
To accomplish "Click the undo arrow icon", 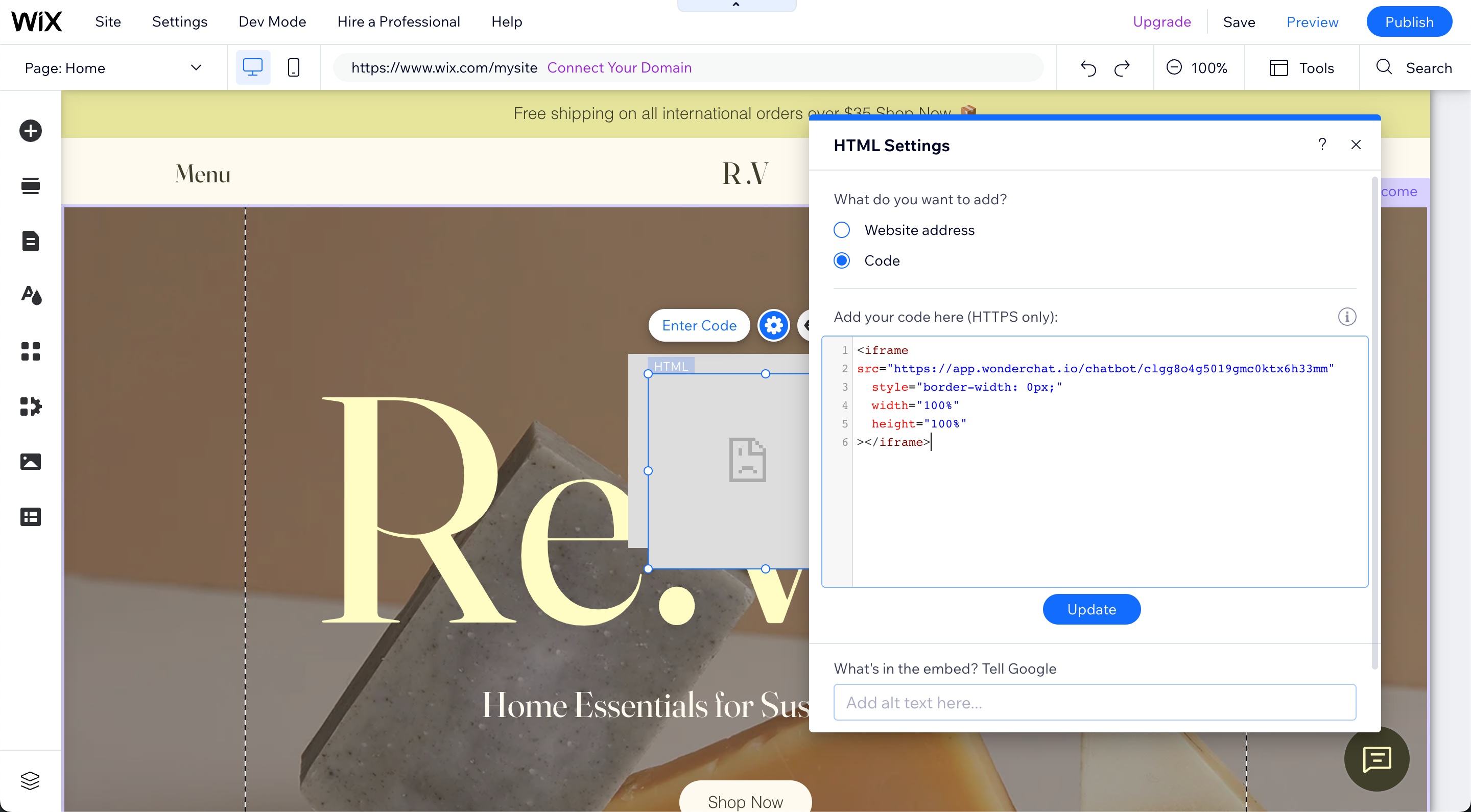I will [1088, 68].
